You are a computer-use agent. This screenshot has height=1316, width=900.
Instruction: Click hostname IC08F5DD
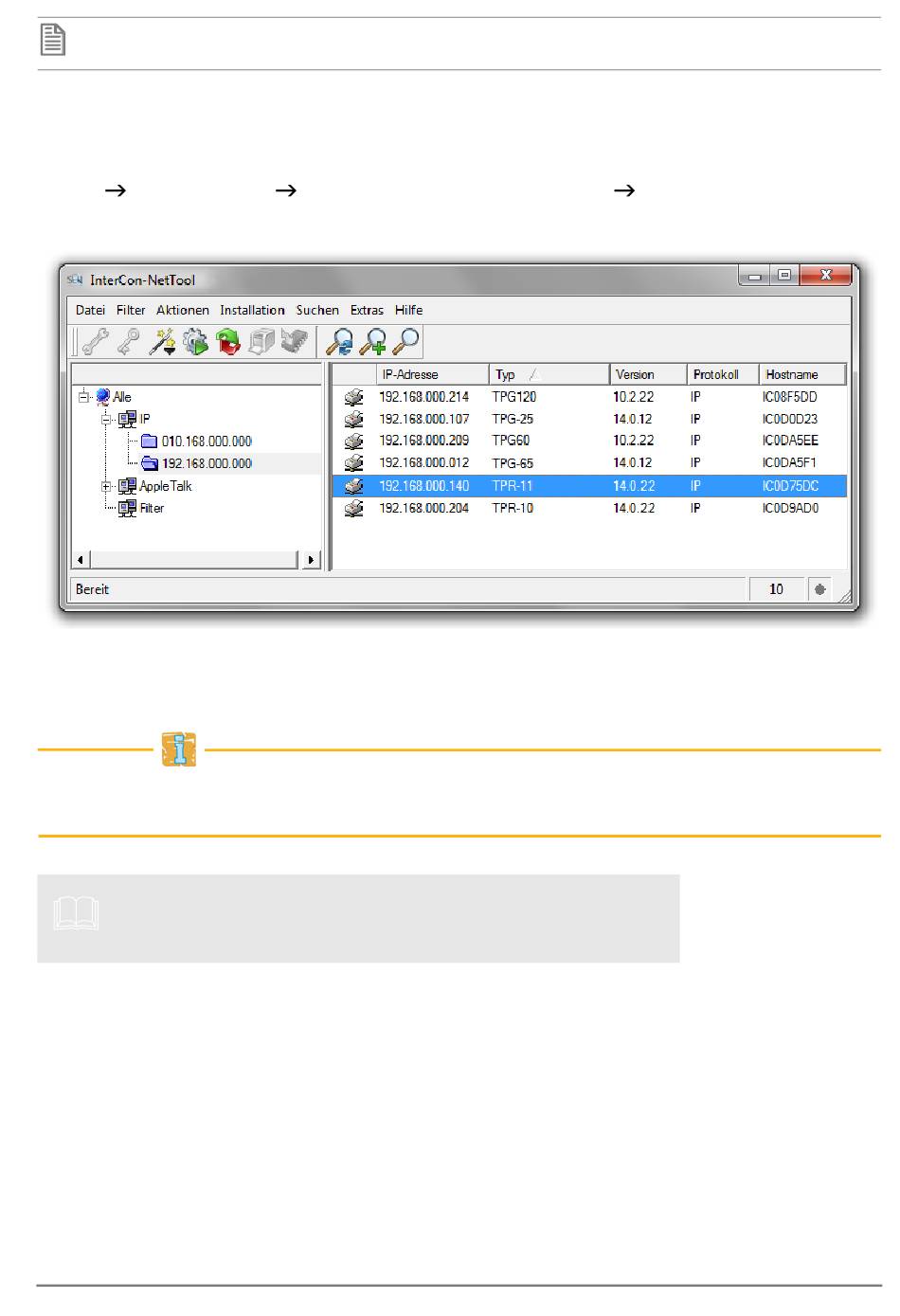(790, 397)
